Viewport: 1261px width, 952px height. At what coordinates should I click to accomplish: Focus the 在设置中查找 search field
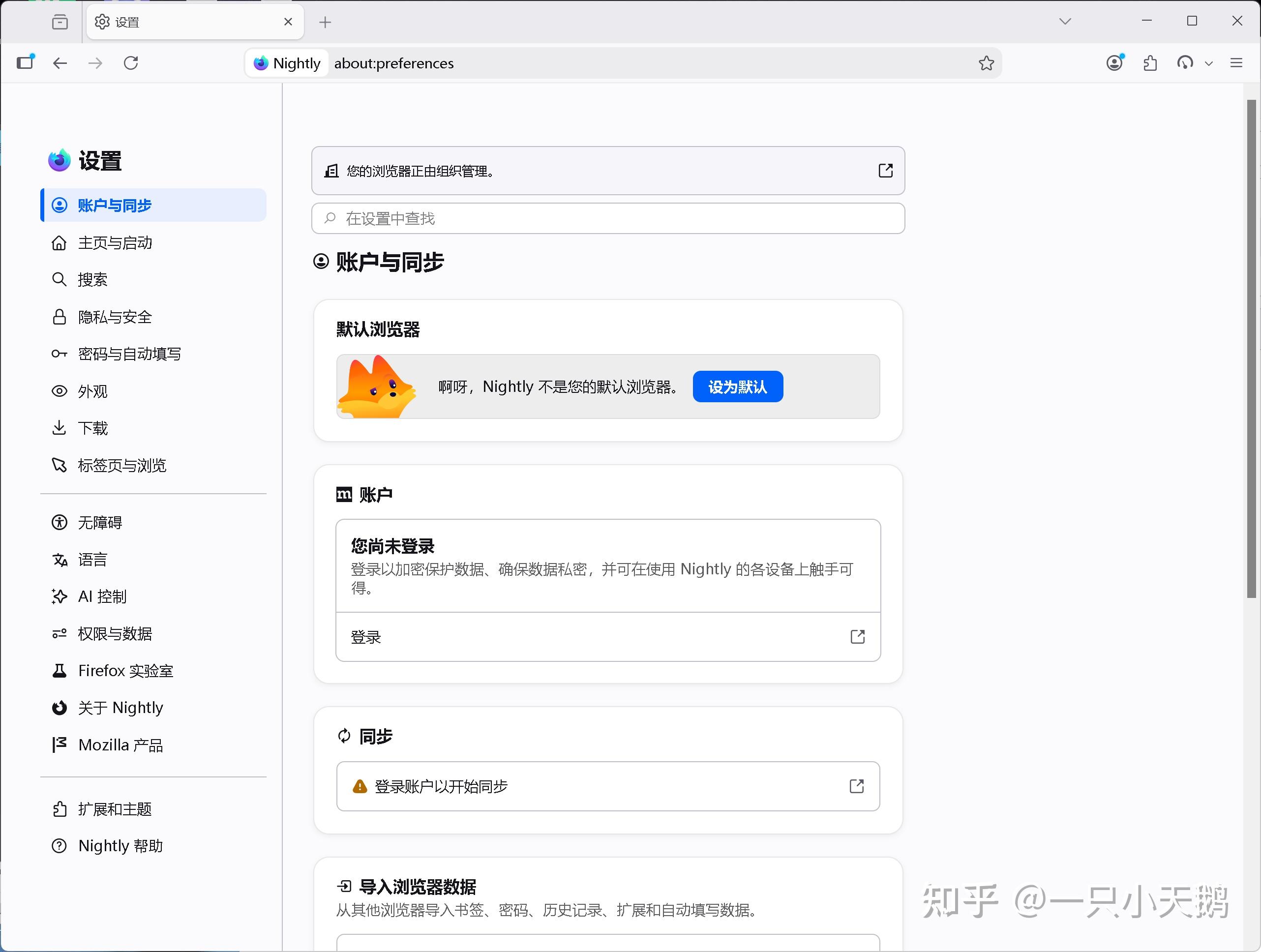(608, 218)
